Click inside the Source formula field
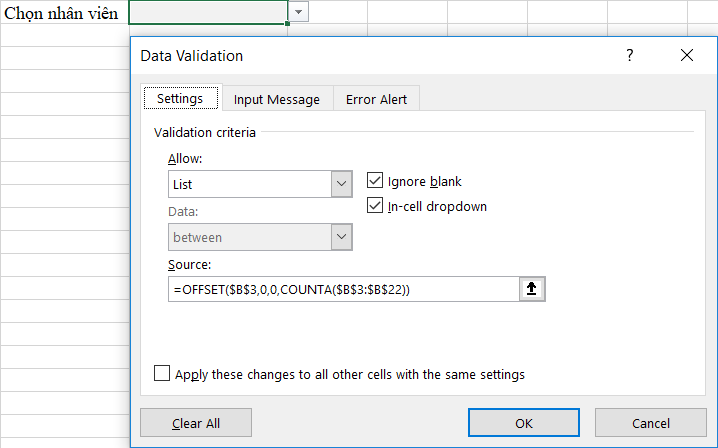 343,289
